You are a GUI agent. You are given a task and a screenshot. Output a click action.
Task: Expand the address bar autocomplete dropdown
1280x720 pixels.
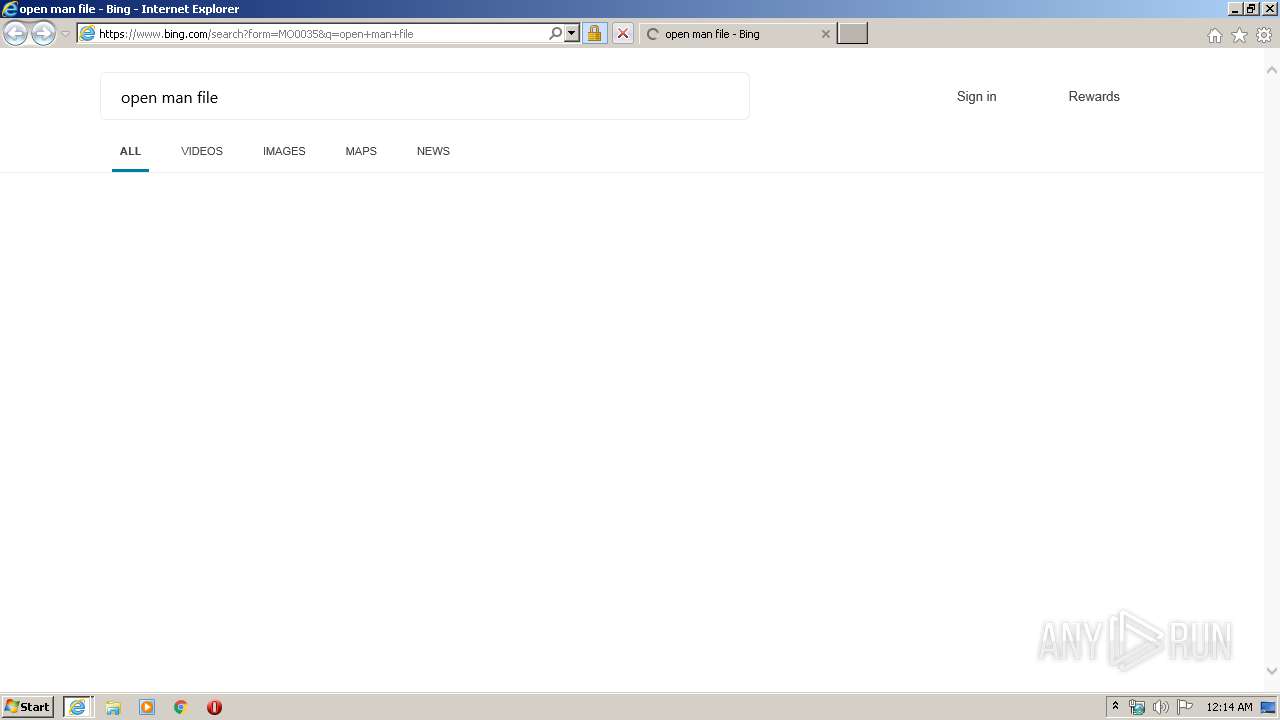[572, 34]
